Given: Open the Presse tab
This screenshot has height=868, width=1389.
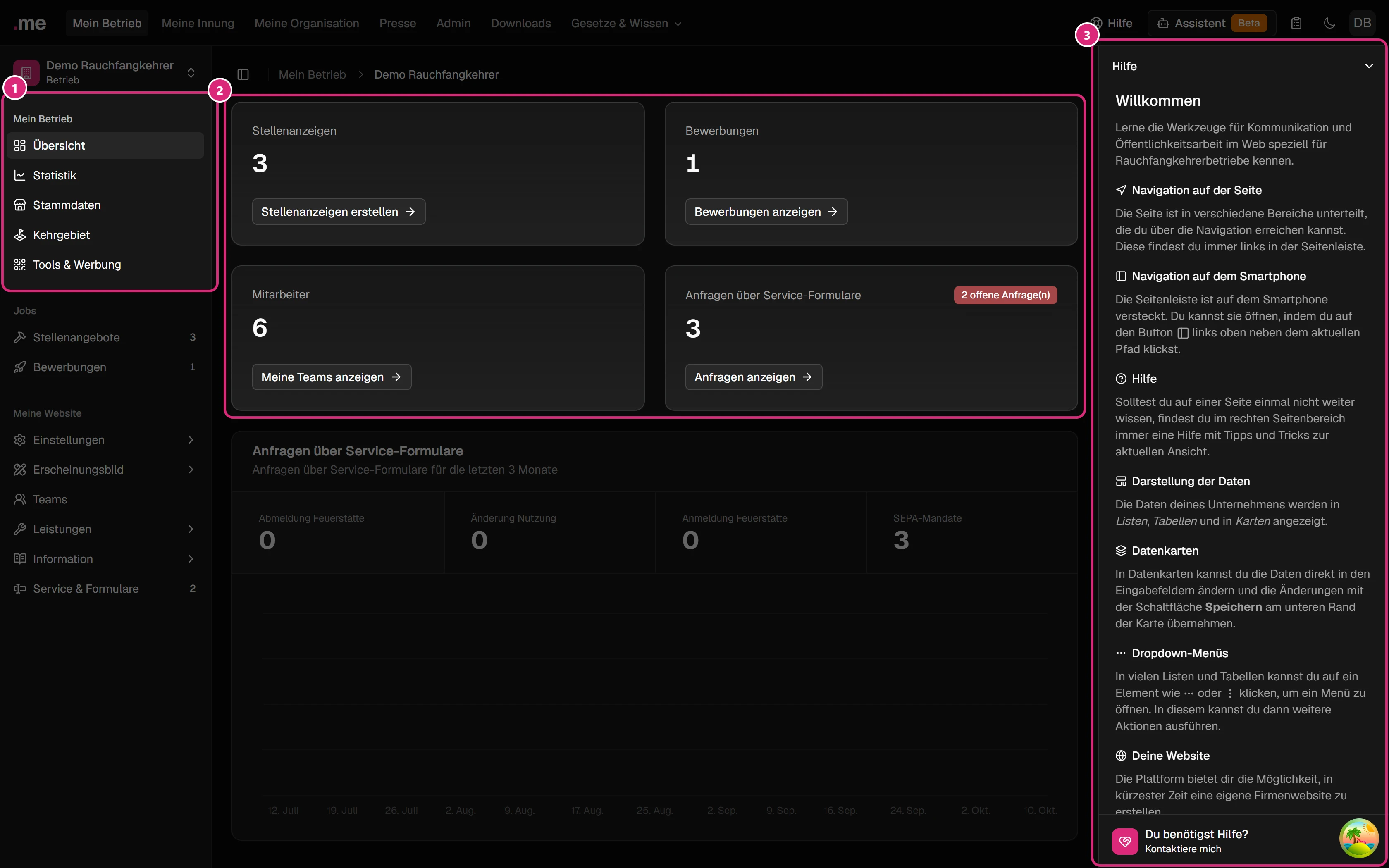Looking at the screenshot, I should tap(397, 24).
